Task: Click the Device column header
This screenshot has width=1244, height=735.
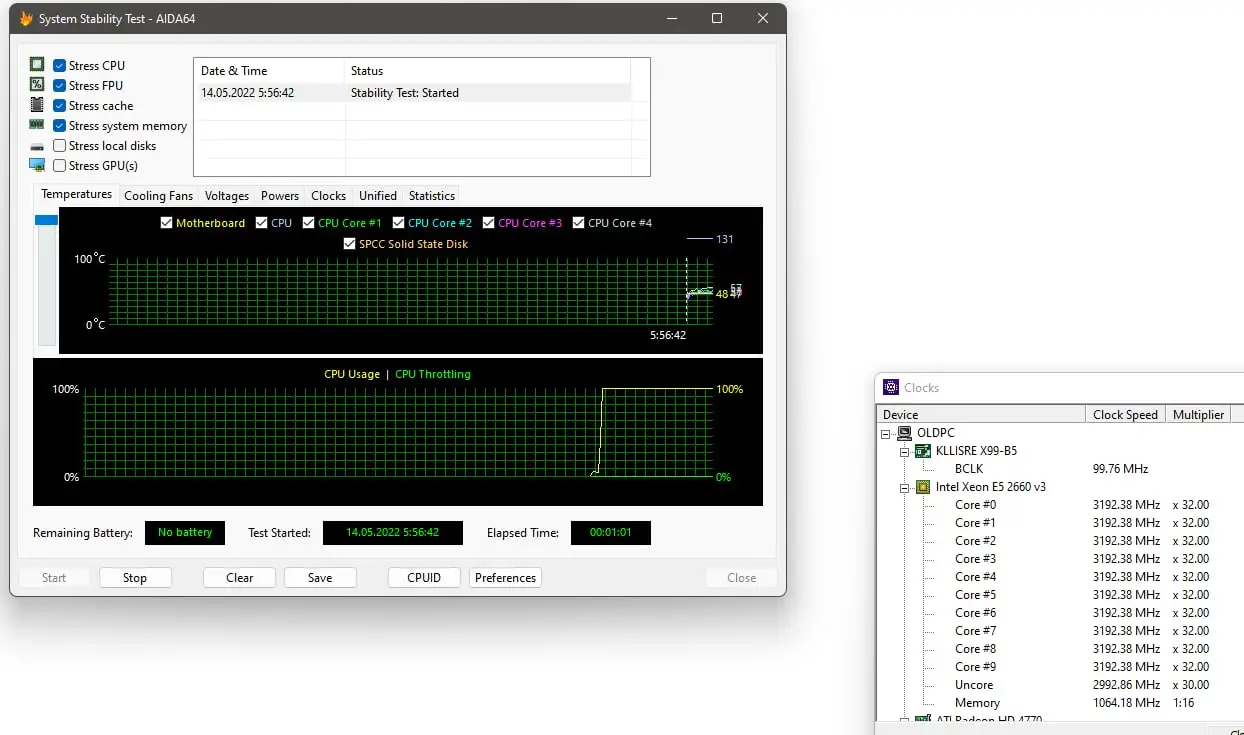Action: pos(981,414)
